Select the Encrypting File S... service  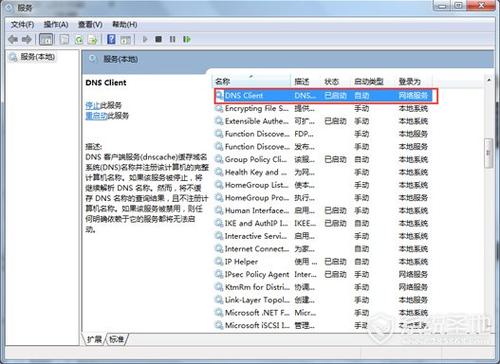323,108
